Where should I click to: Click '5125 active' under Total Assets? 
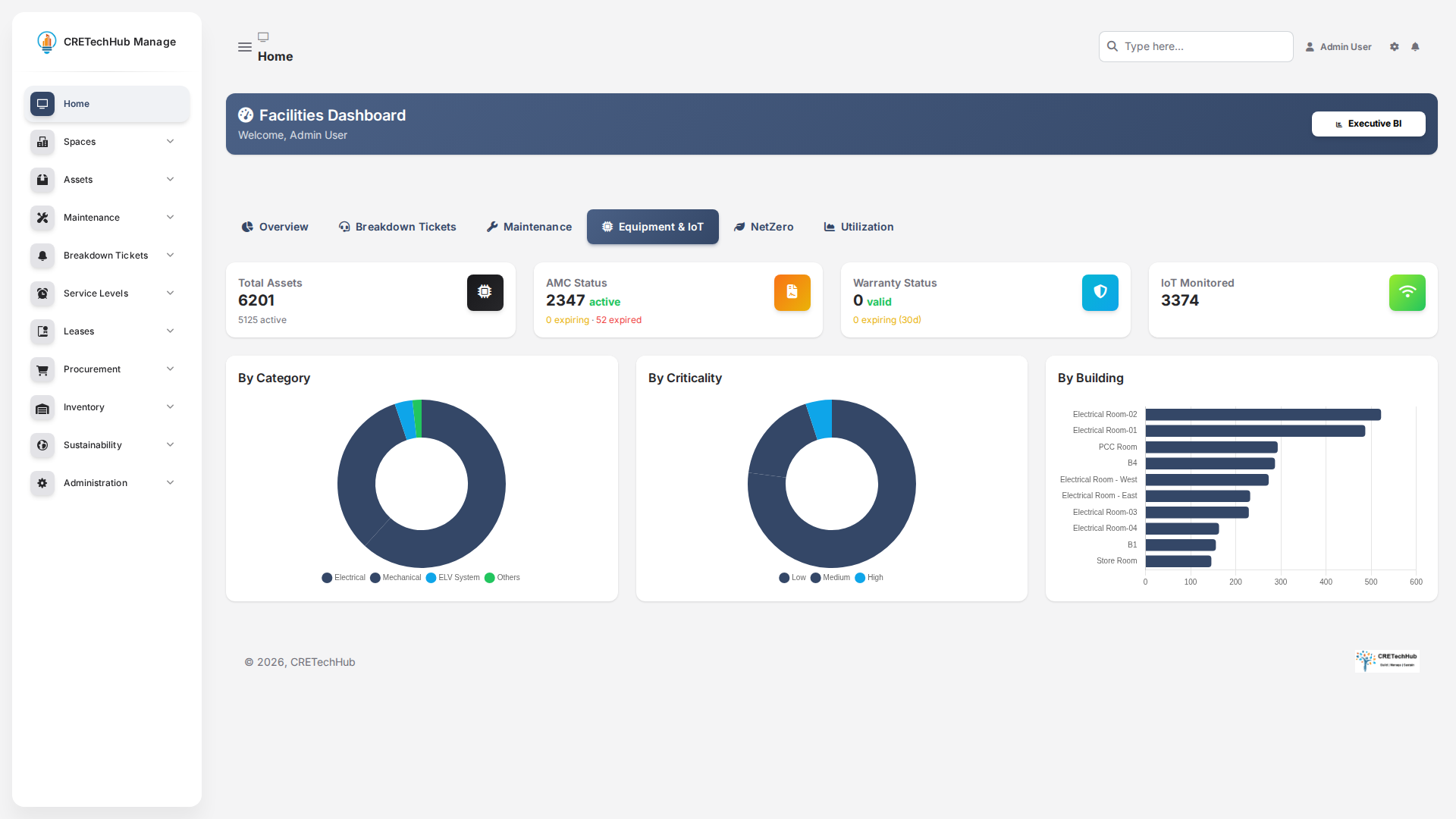point(262,320)
